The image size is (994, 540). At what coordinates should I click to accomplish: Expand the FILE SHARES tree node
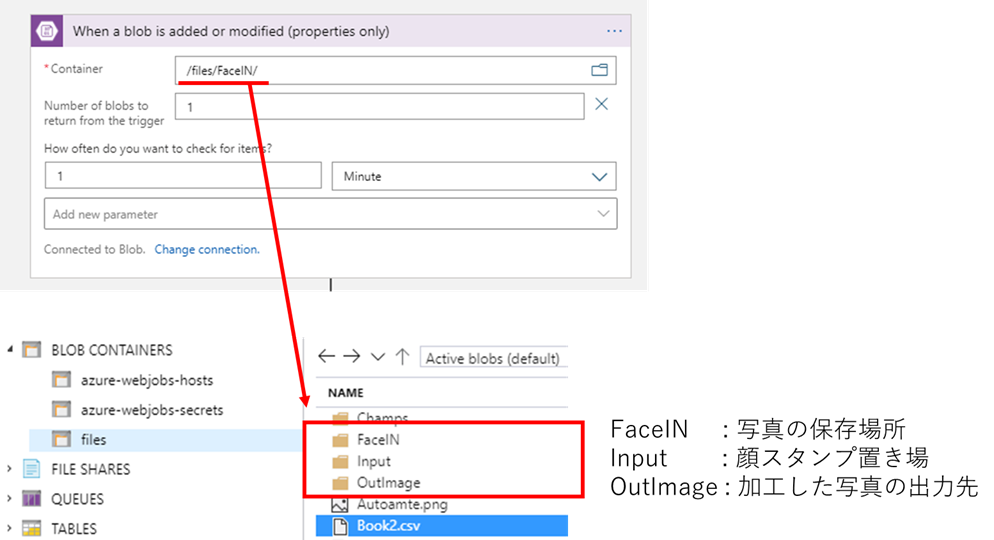coord(10,469)
